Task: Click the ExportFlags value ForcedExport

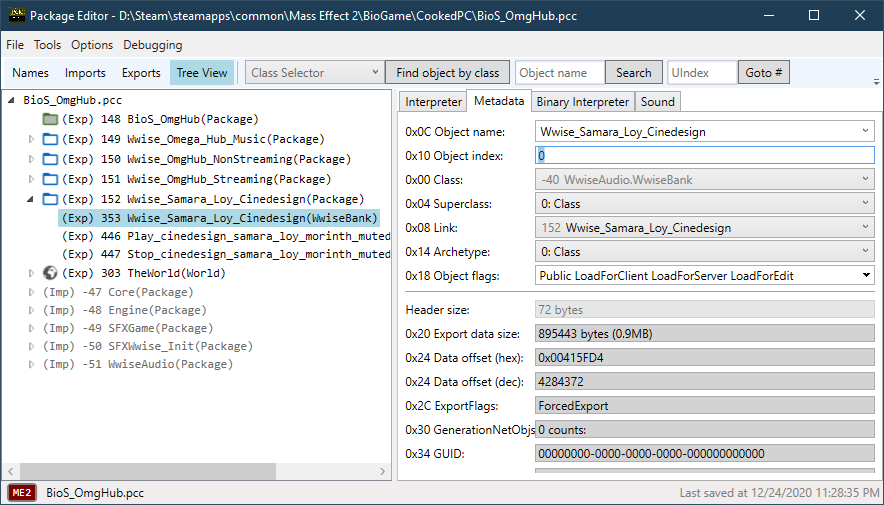Action: tap(705, 406)
